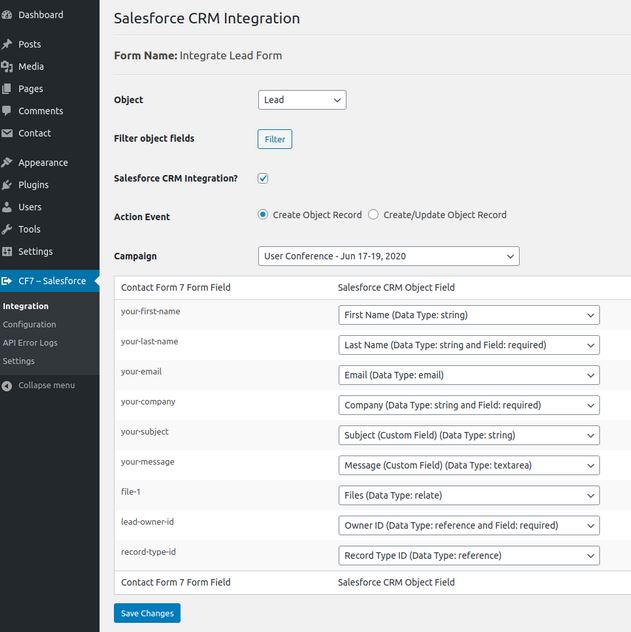Click the Posts pushpin icon

click(6, 44)
